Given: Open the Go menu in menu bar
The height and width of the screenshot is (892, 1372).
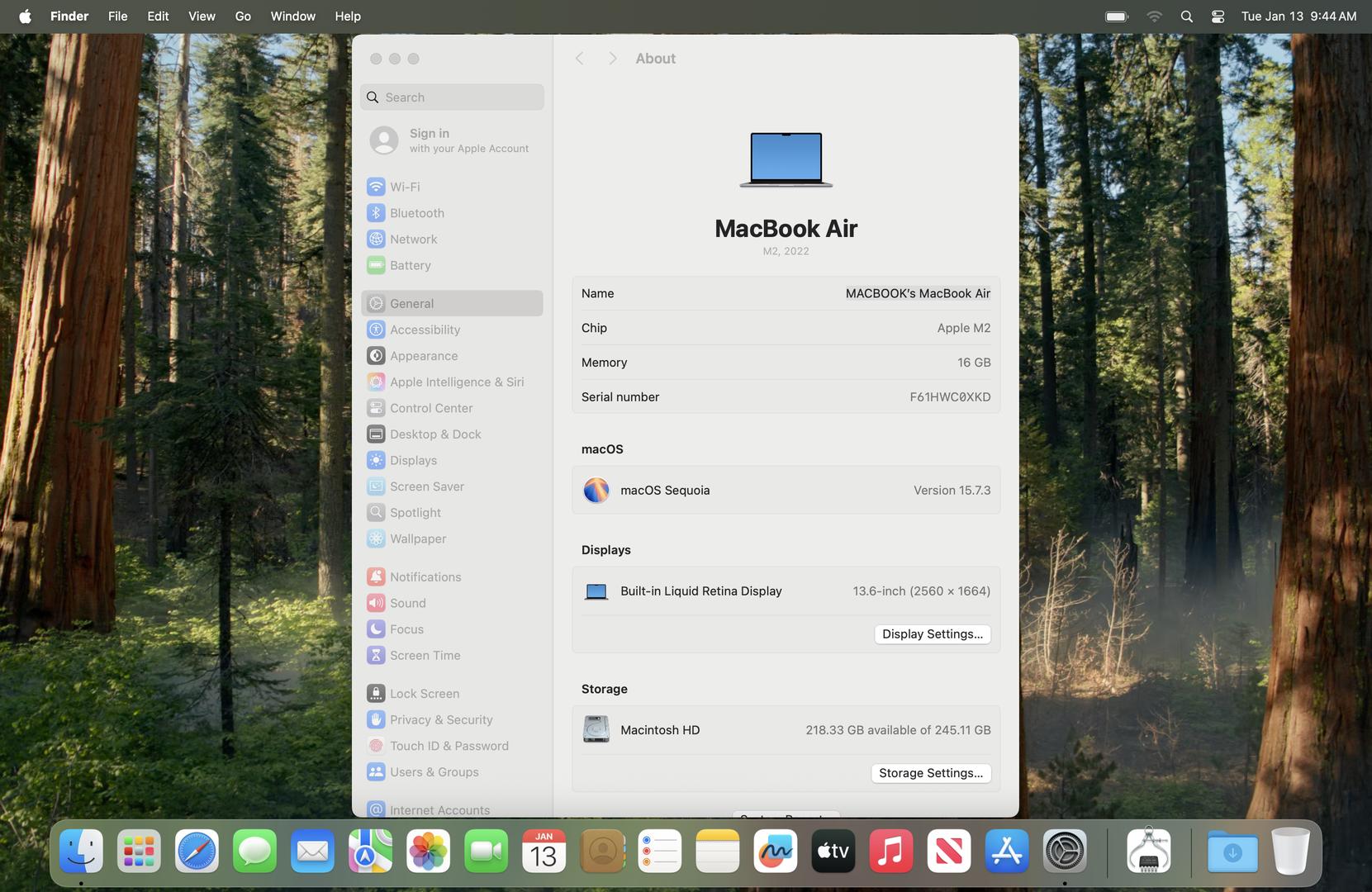Looking at the screenshot, I should (243, 17).
